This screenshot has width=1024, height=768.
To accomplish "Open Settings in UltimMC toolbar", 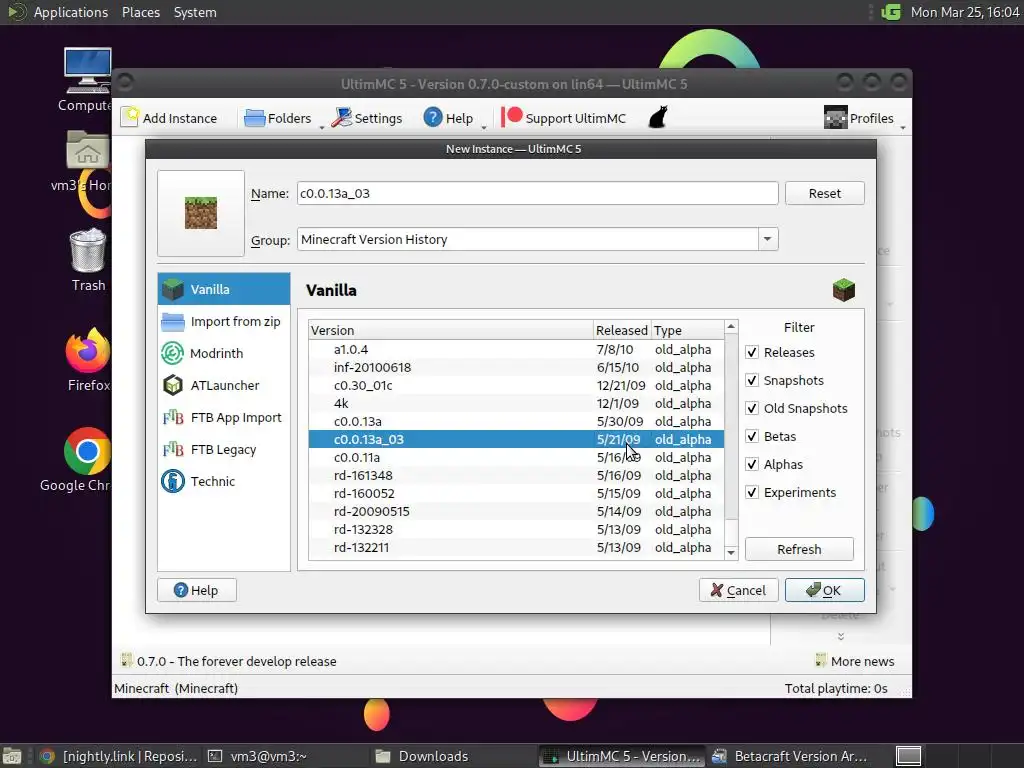I will (366, 118).
